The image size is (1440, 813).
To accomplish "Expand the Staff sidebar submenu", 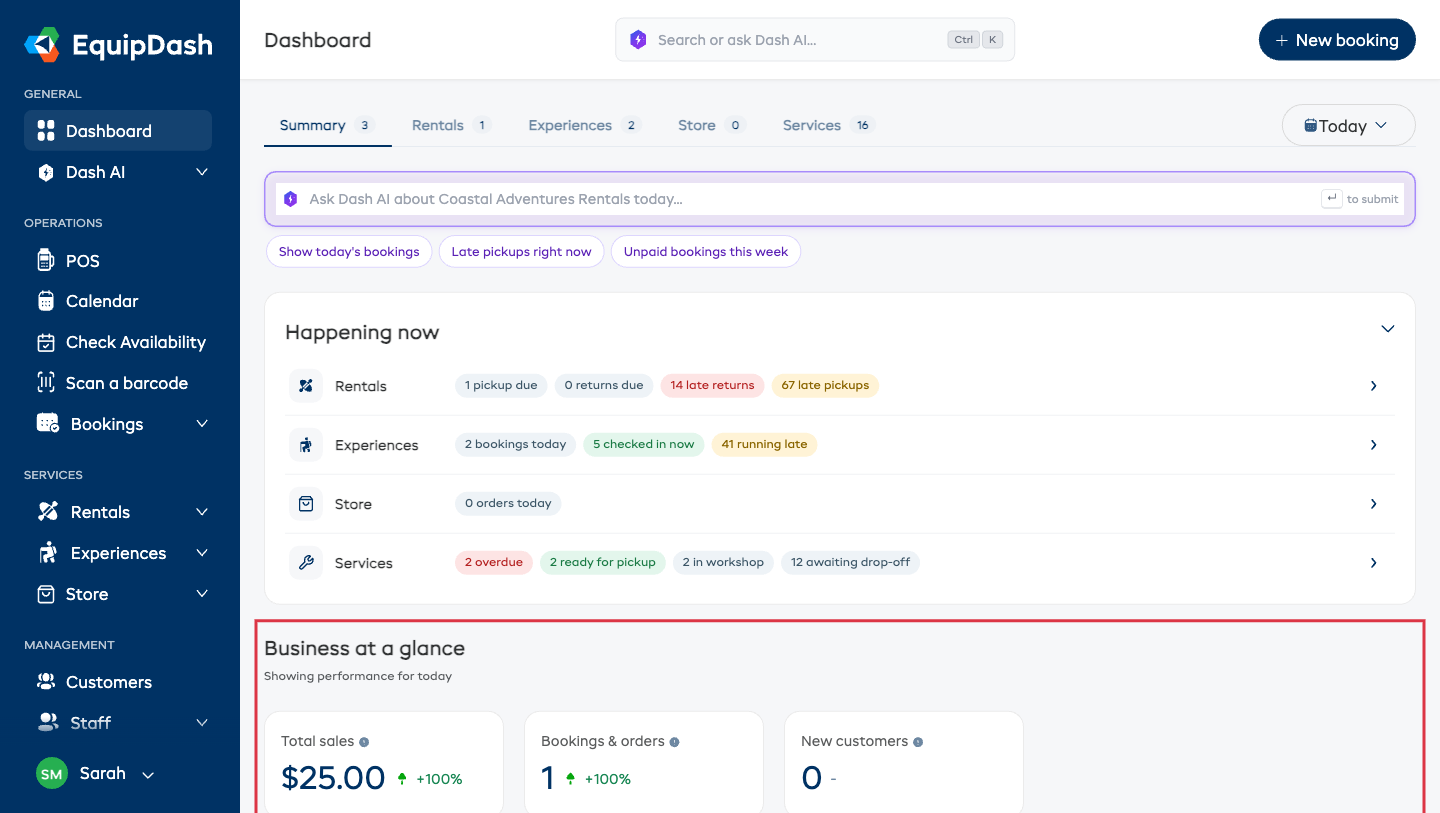I will tap(202, 722).
